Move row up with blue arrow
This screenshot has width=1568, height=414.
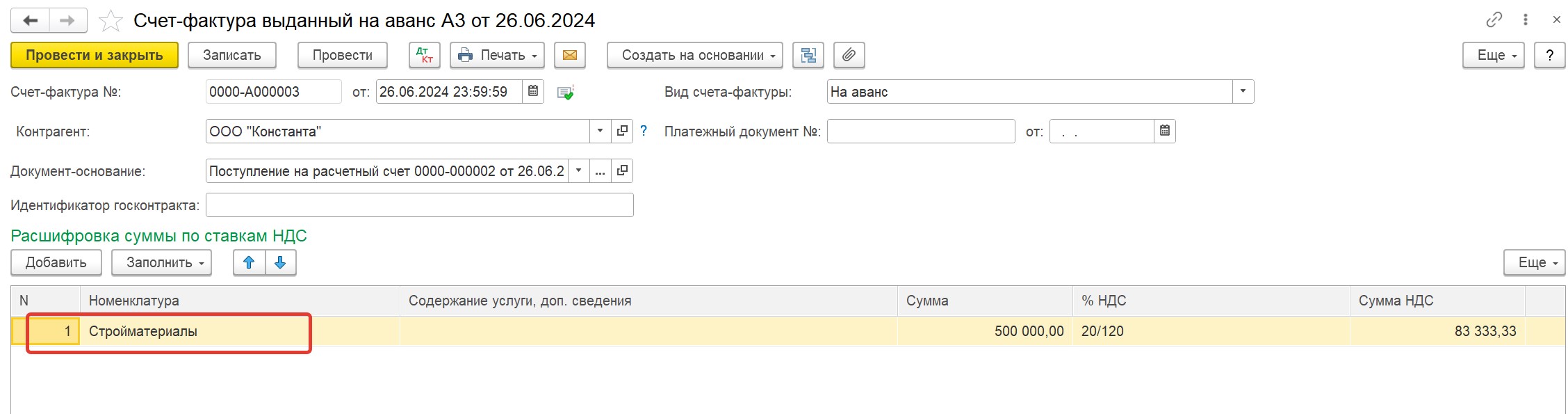(x=249, y=262)
